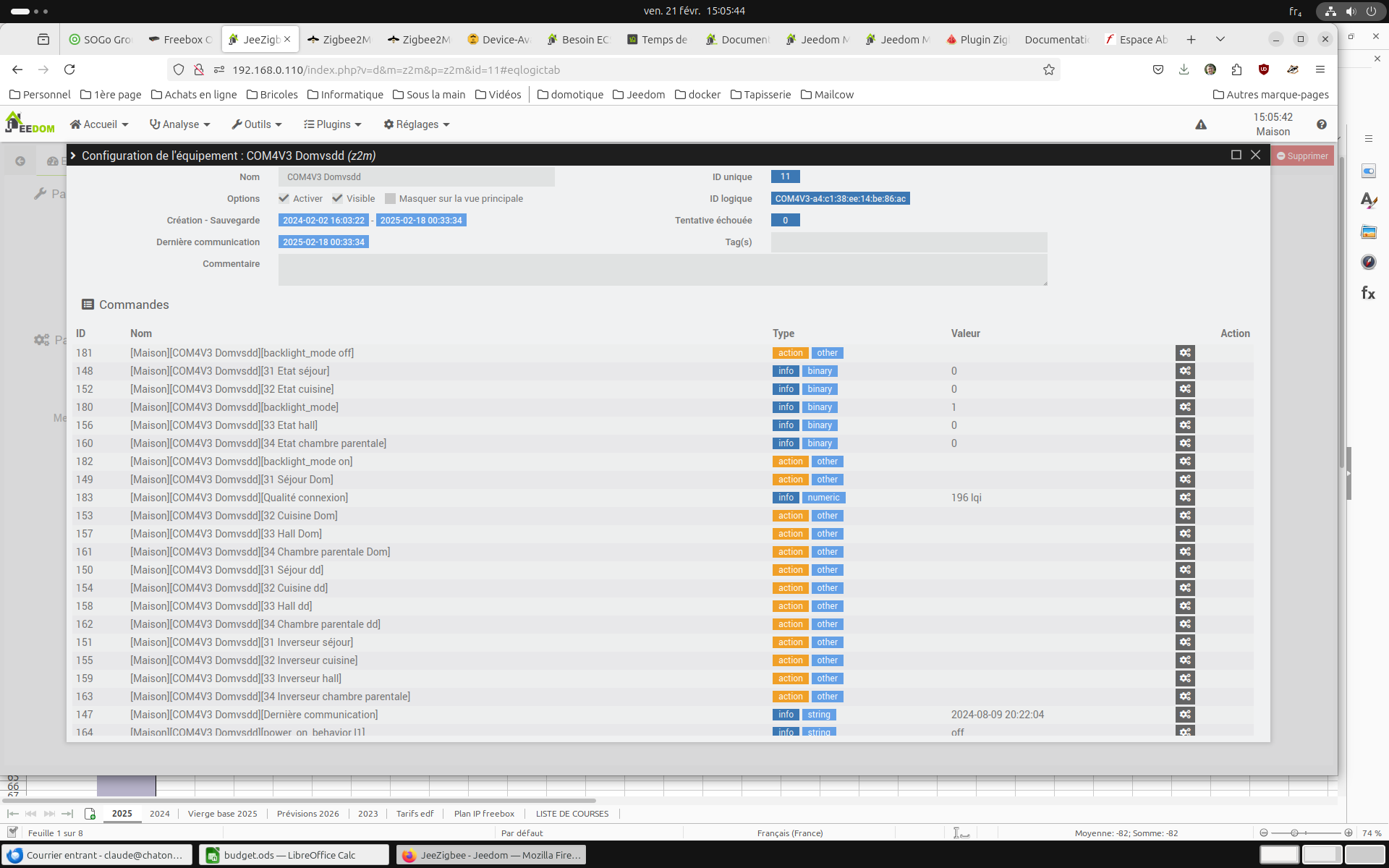Screen dimensions: 1389x868
Task: Enable Masquer sur la vue principale
Action: pos(391,198)
